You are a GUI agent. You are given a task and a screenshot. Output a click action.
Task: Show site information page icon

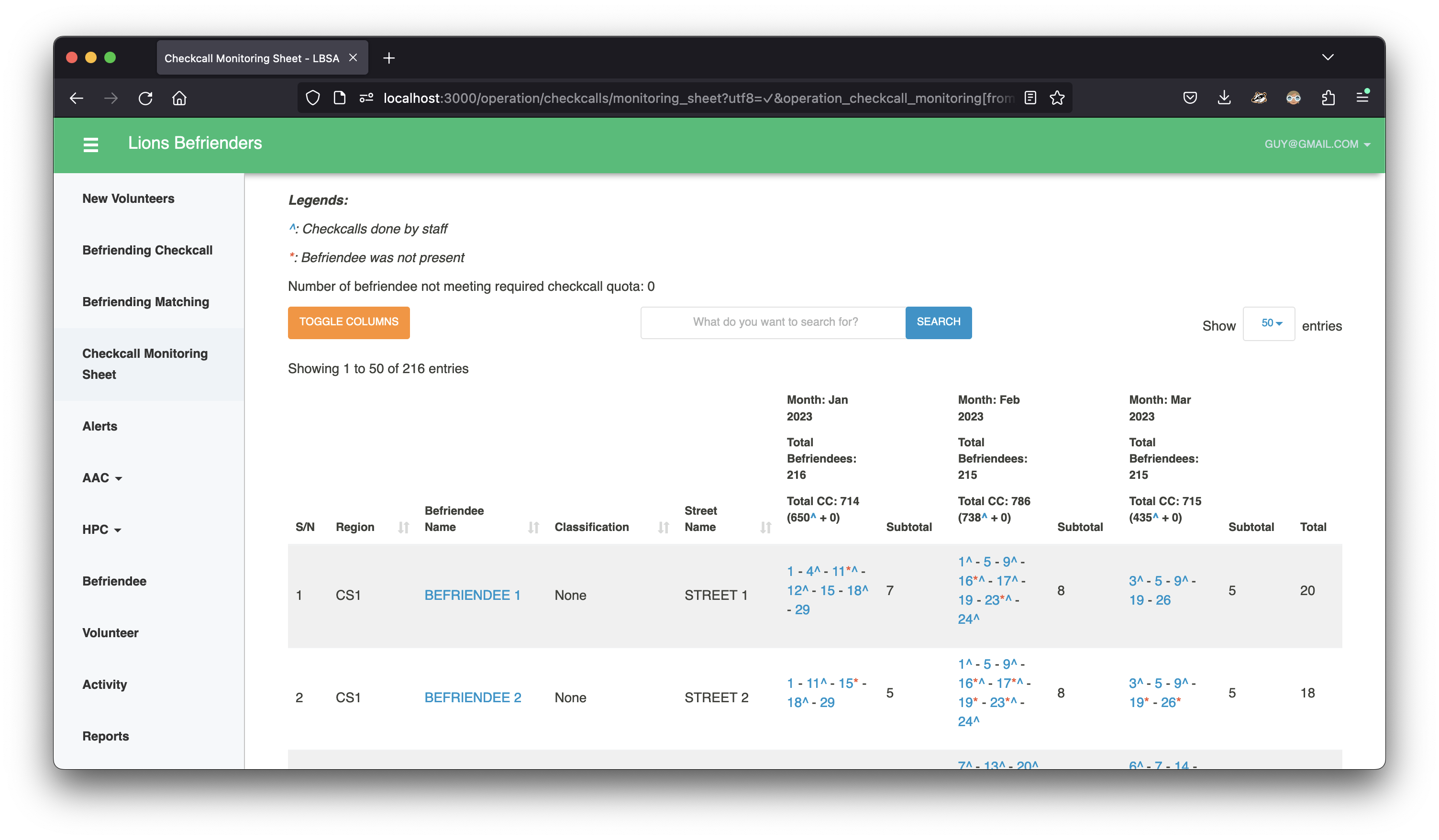(340, 98)
